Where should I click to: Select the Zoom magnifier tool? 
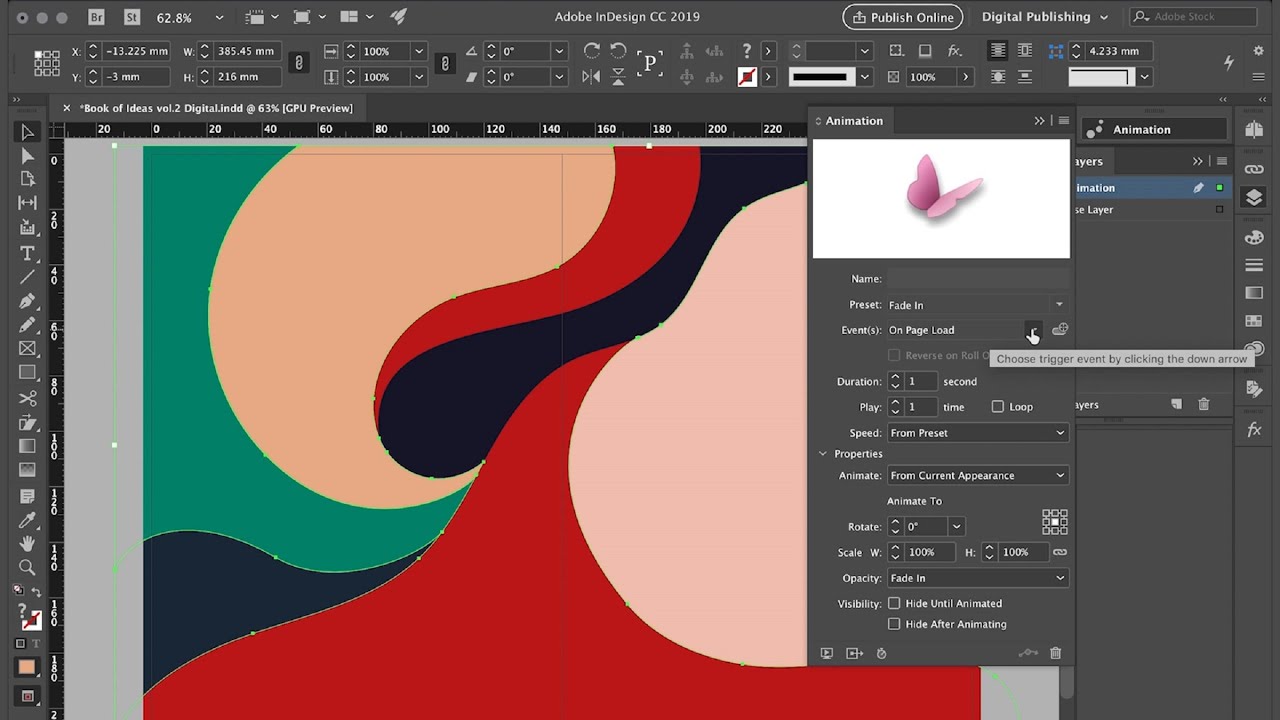[27, 567]
